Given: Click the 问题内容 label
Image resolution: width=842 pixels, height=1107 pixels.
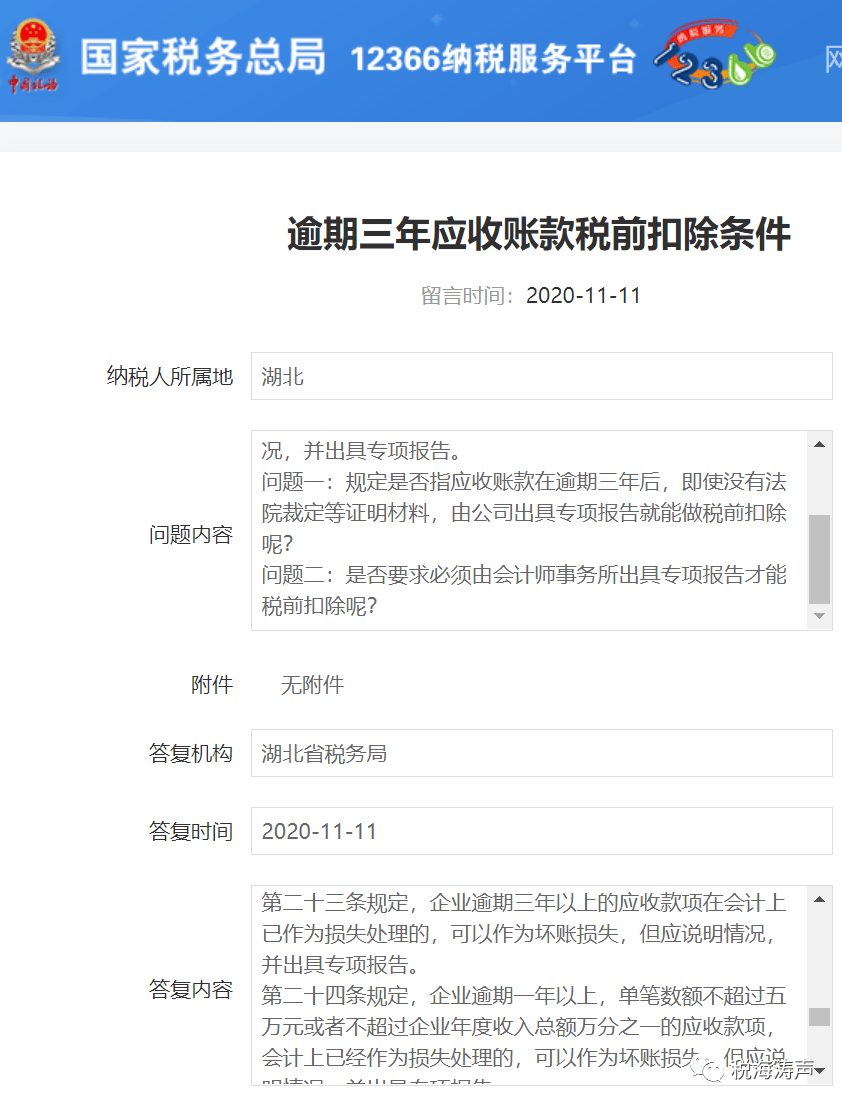Looking at the screenshot, I should pyautogui.click(x=191, y=534).
